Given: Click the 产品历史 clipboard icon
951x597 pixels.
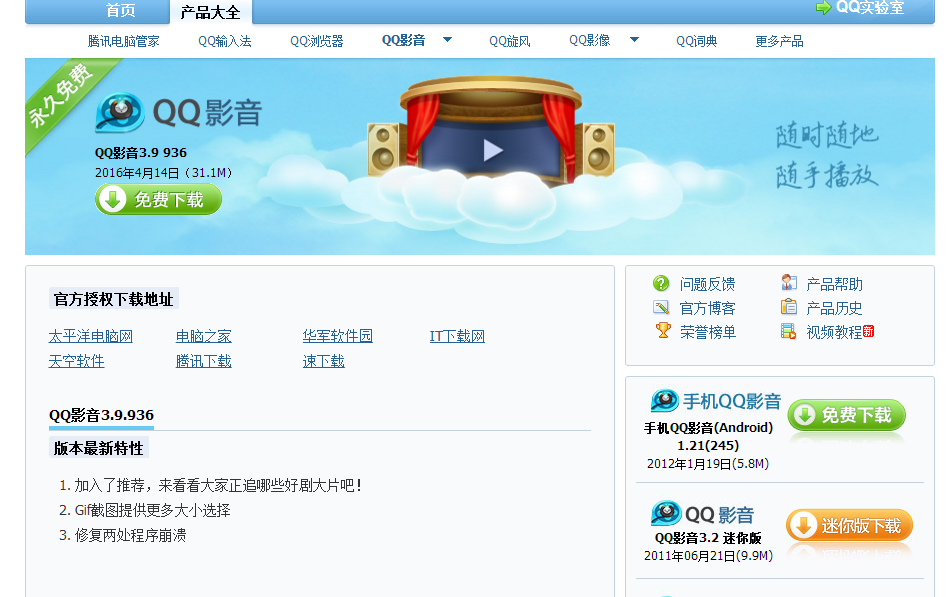Looking at the screenshot, I should click(x=789, y=308).
